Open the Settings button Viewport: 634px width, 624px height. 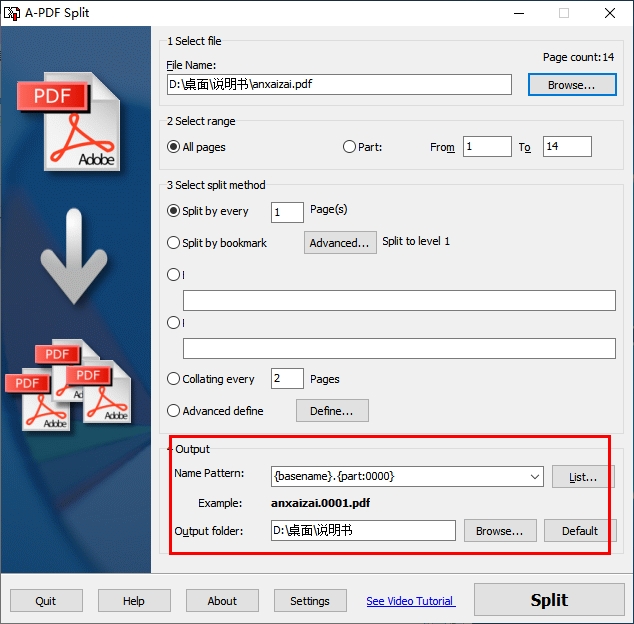pyautogui.click(x=310, y=601)
